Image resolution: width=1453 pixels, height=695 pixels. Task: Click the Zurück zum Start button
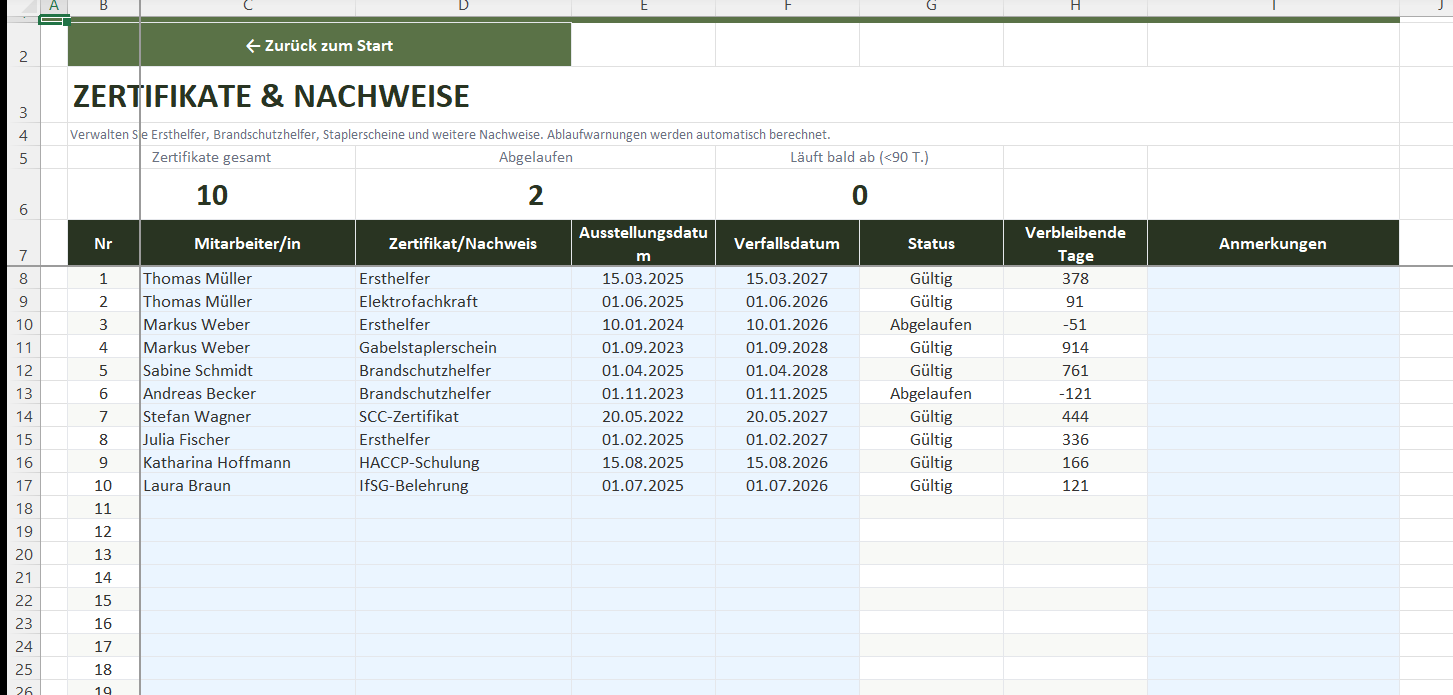click(x=319, y=45)
